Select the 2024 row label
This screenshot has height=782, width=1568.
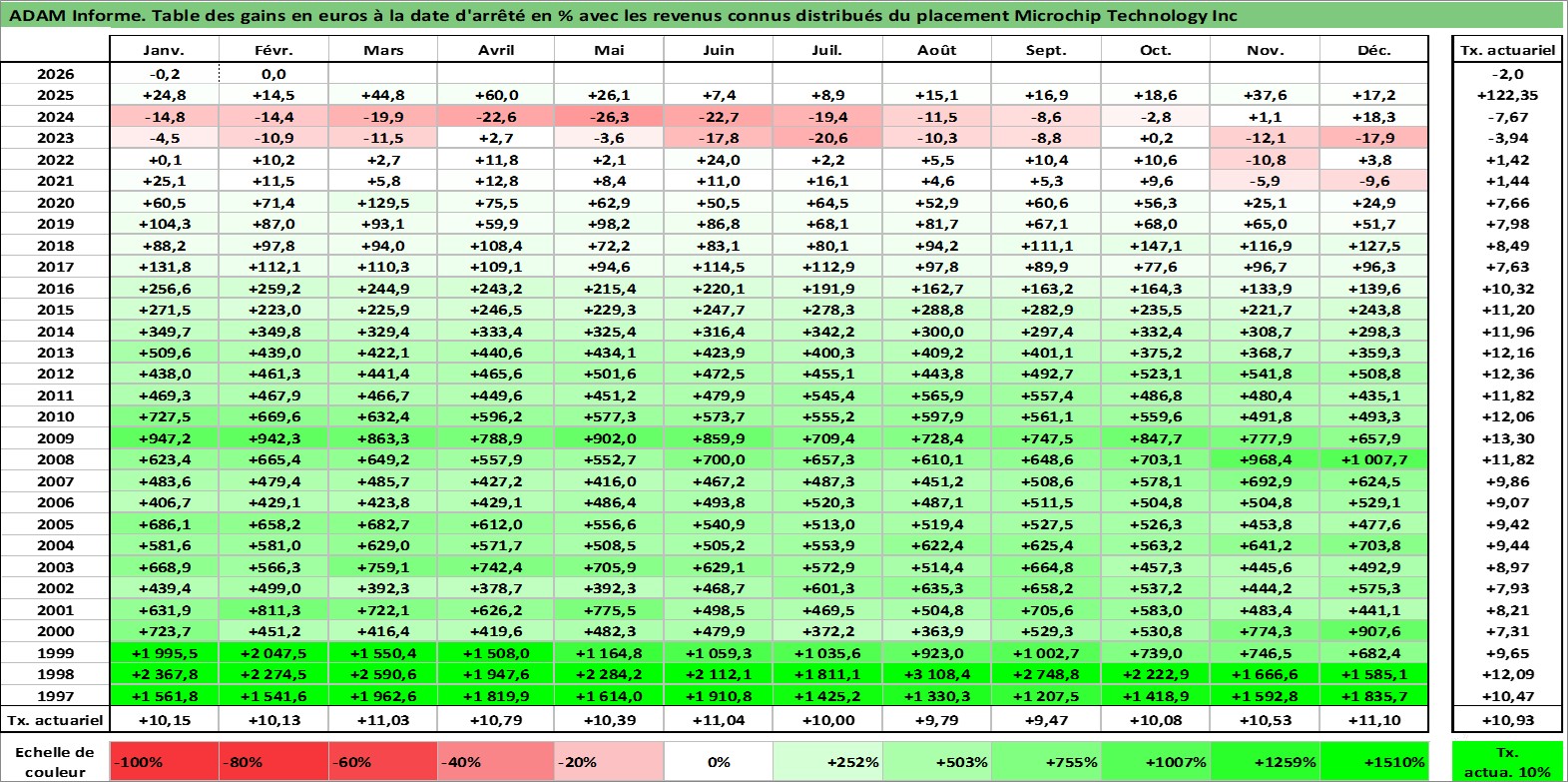coord(55,117)
